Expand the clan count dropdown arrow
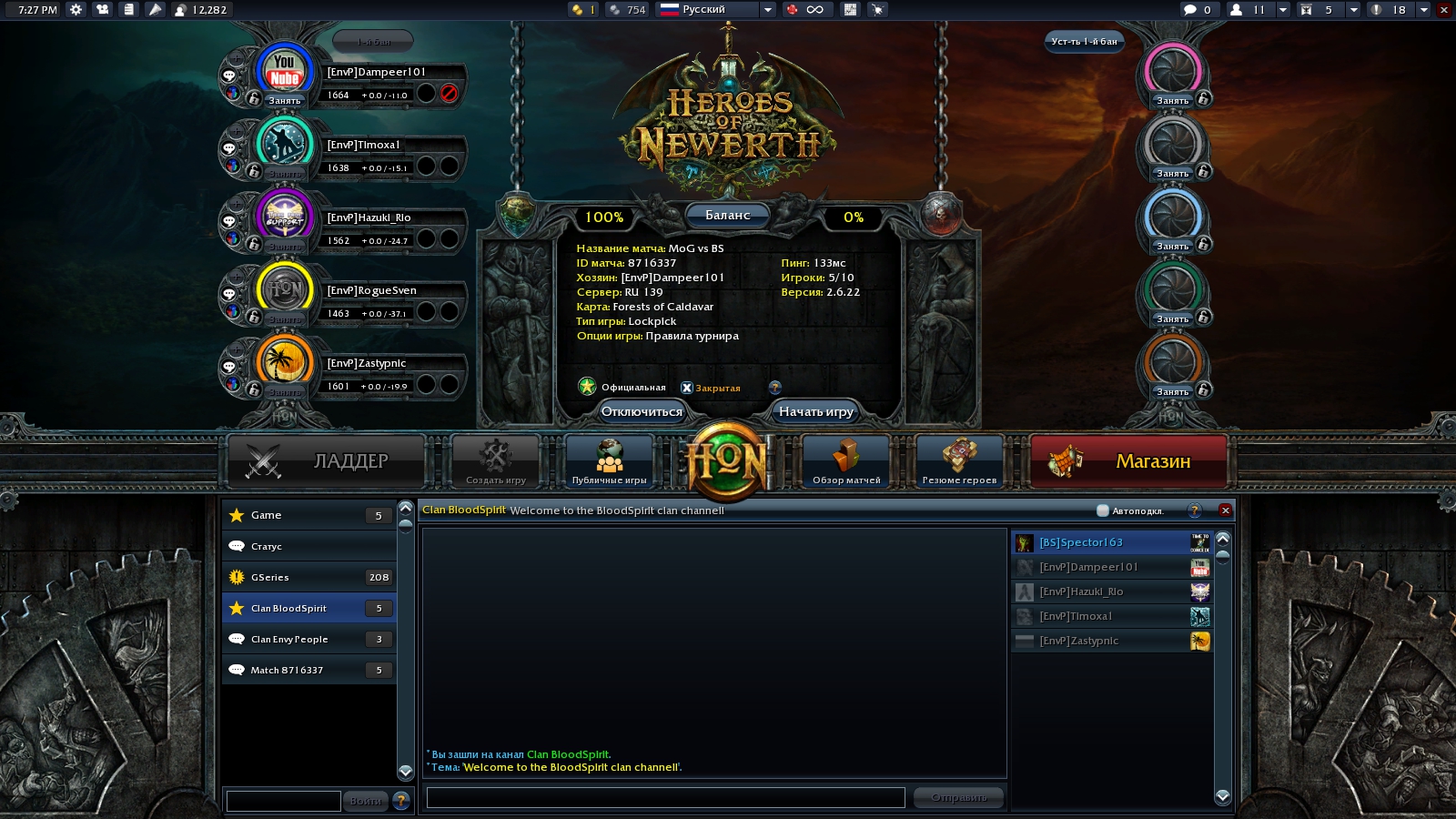The image size is (1456, 819). [x=1353, y=10]
